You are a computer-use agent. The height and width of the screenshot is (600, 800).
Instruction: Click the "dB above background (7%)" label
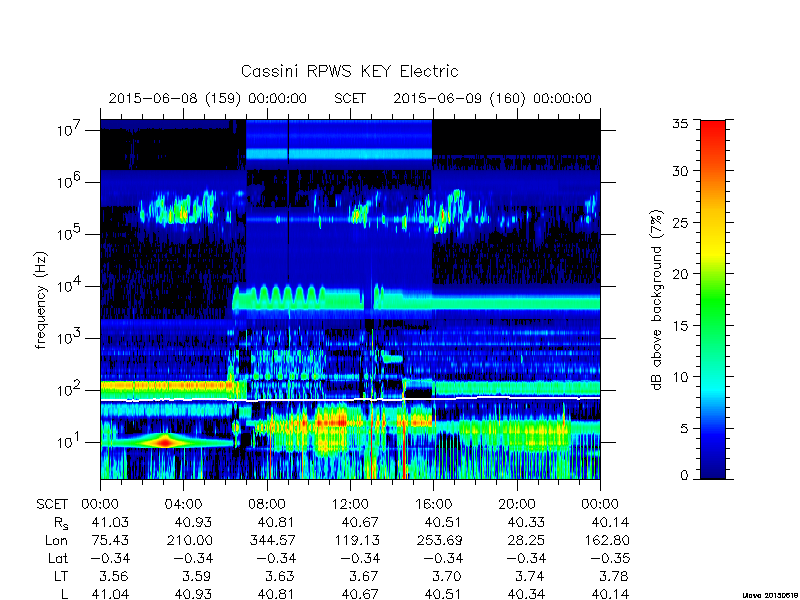(657, 300)
